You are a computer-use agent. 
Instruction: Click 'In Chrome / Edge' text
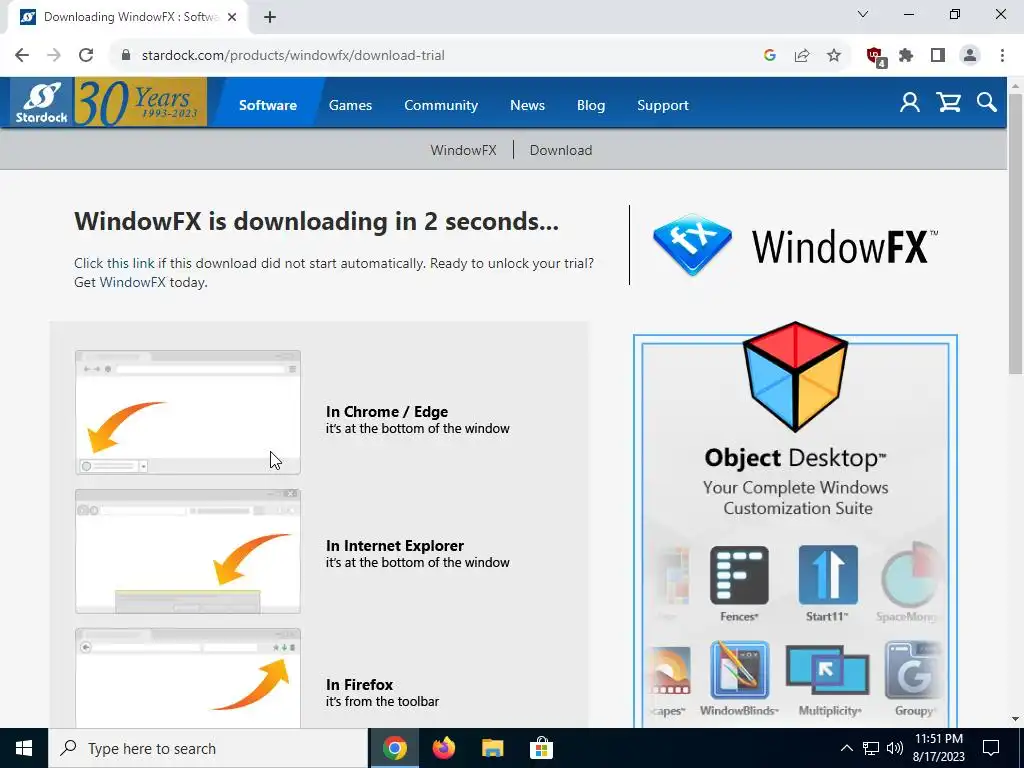click(x=387, y=412)
